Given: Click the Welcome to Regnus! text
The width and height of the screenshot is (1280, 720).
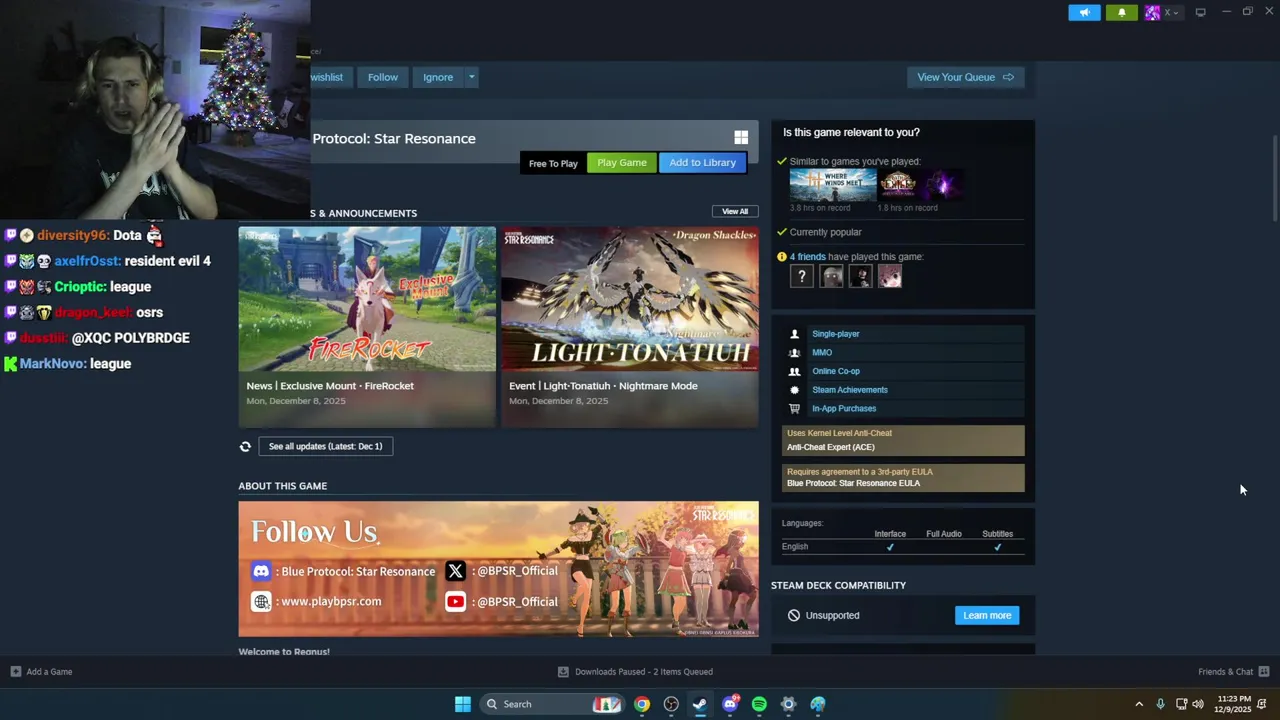Looking at the screenshot, I should click(284, 652).
